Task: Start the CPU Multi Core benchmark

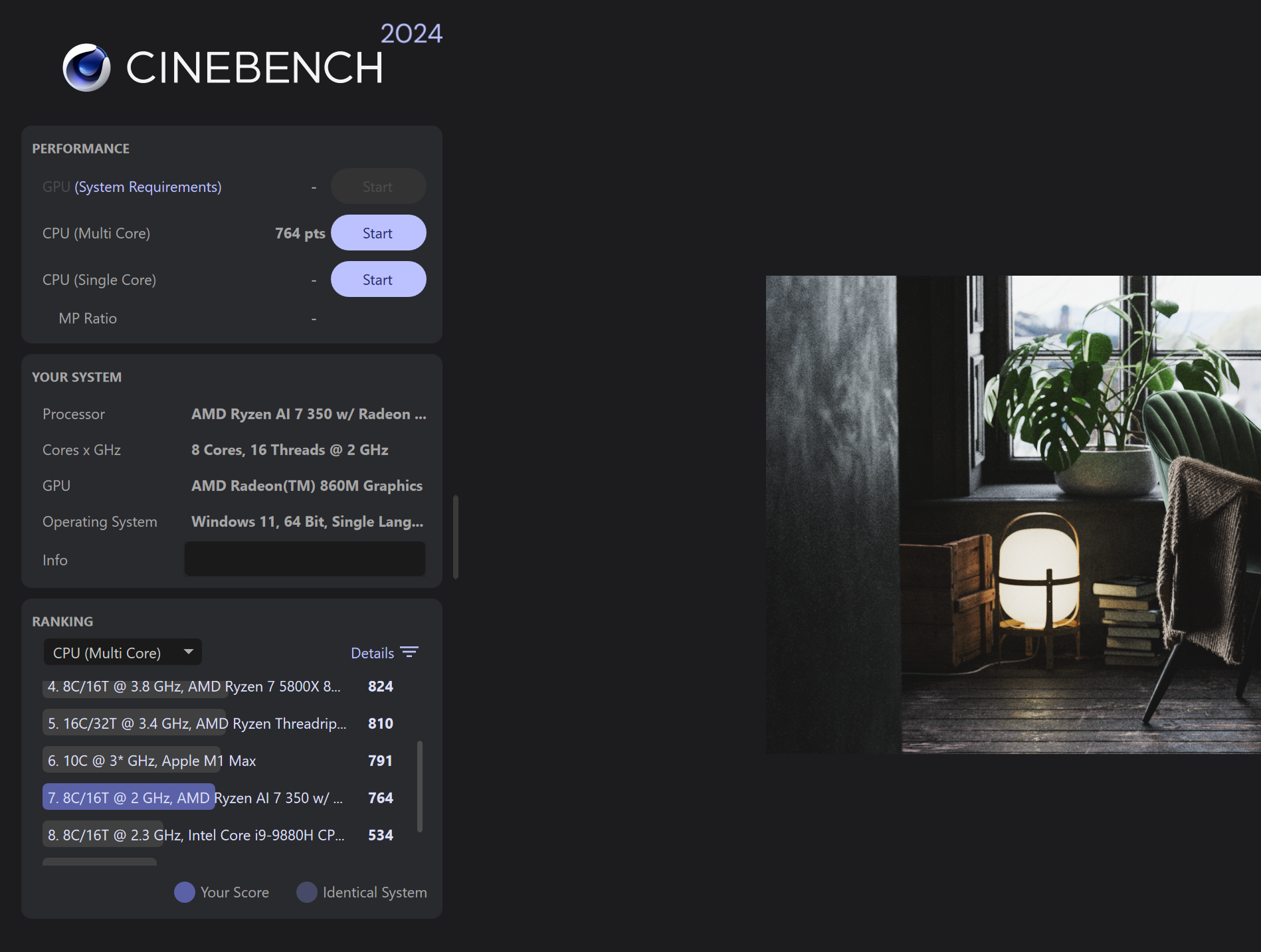Action: point(378,233)
